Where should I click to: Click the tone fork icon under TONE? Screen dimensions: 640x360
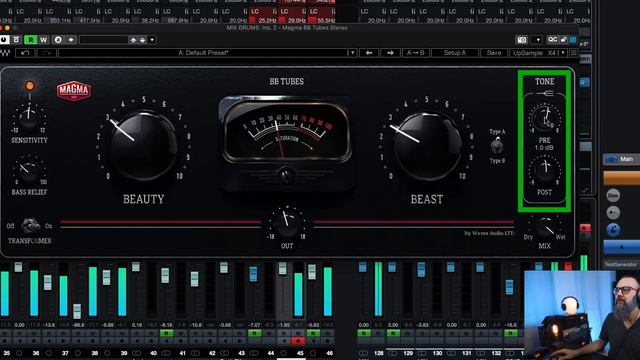coord(545,93)
